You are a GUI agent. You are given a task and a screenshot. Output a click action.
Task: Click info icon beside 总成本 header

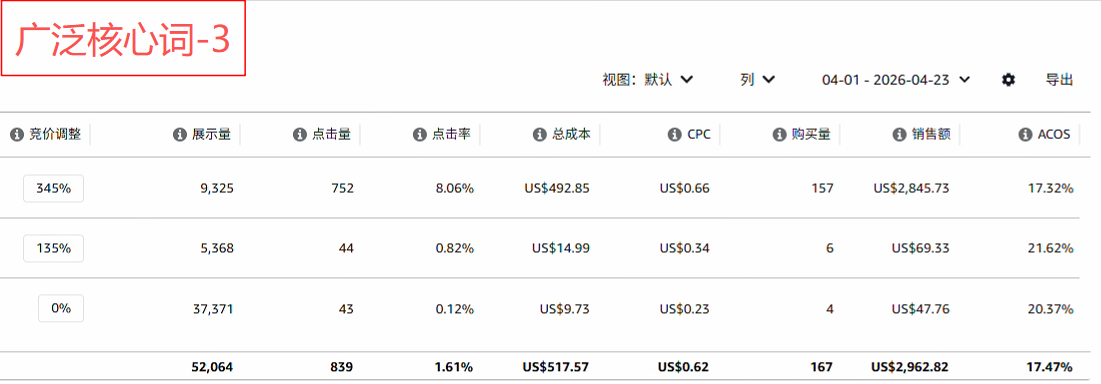(x=539, y=134)
